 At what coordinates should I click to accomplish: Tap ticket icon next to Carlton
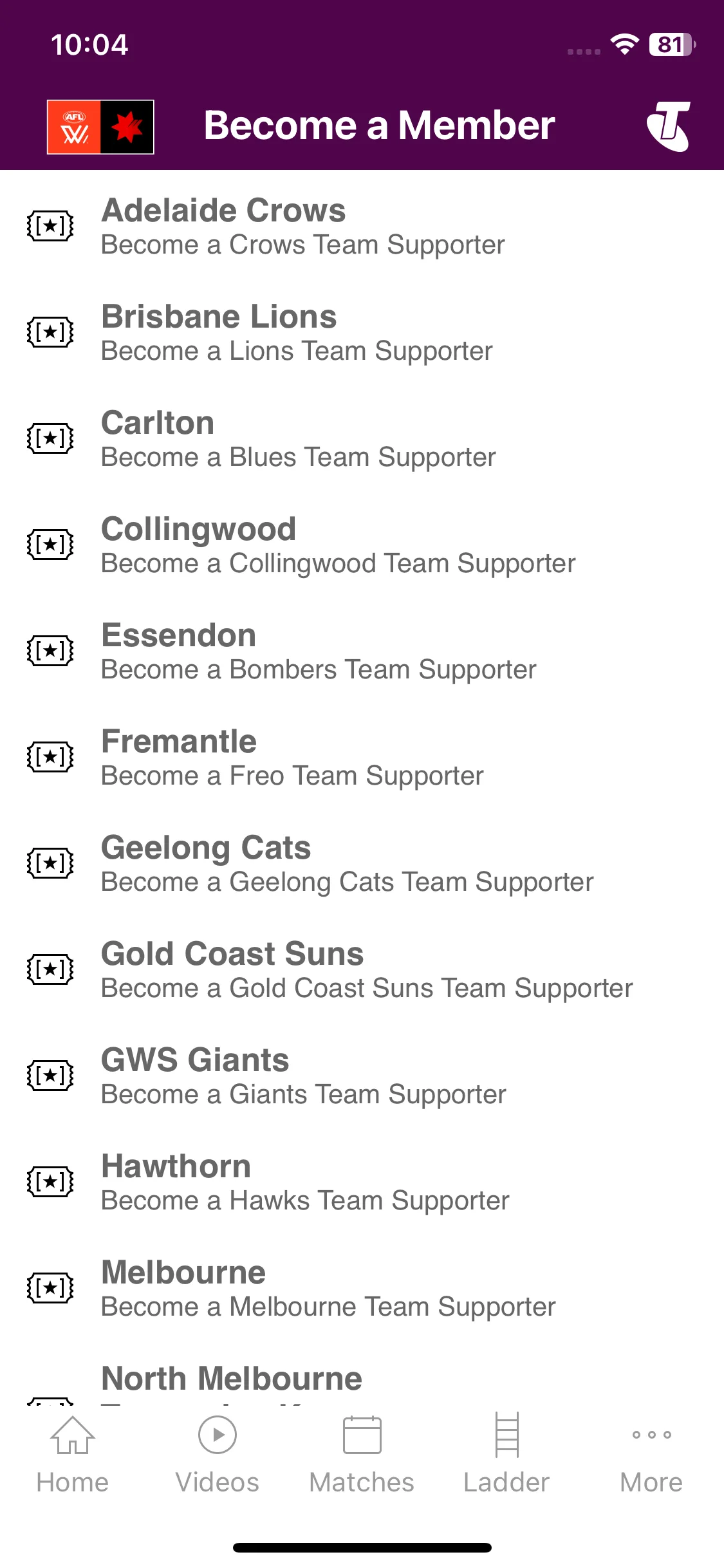(50, 438)
